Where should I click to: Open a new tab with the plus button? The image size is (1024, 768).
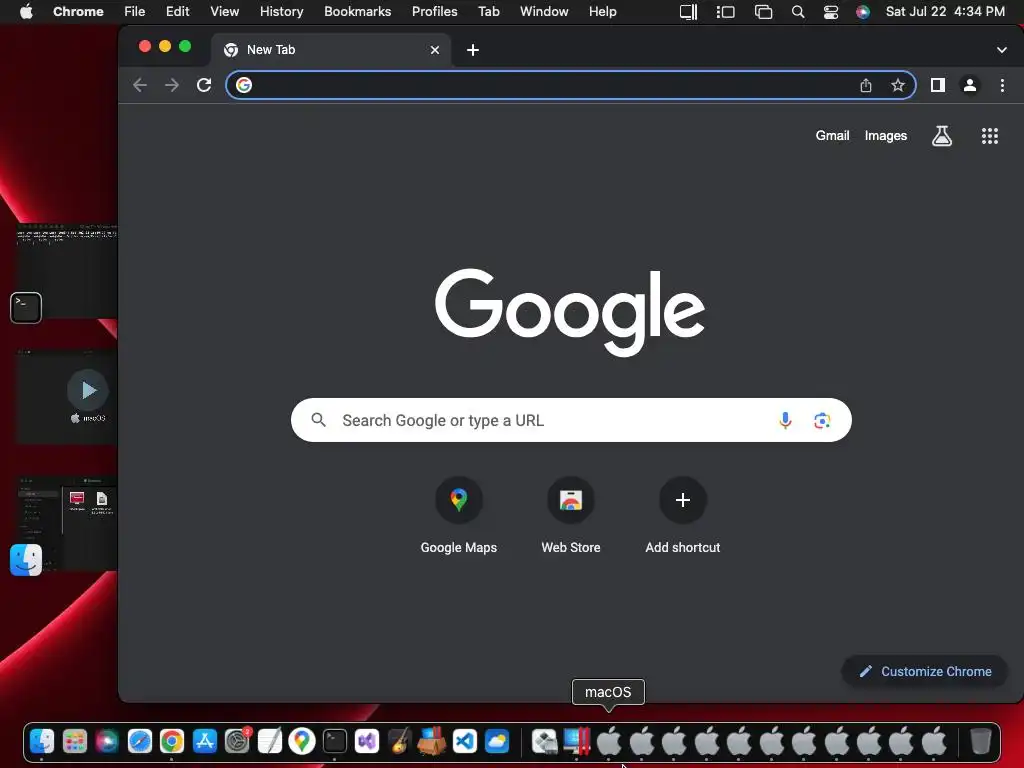tap(473, 50)
